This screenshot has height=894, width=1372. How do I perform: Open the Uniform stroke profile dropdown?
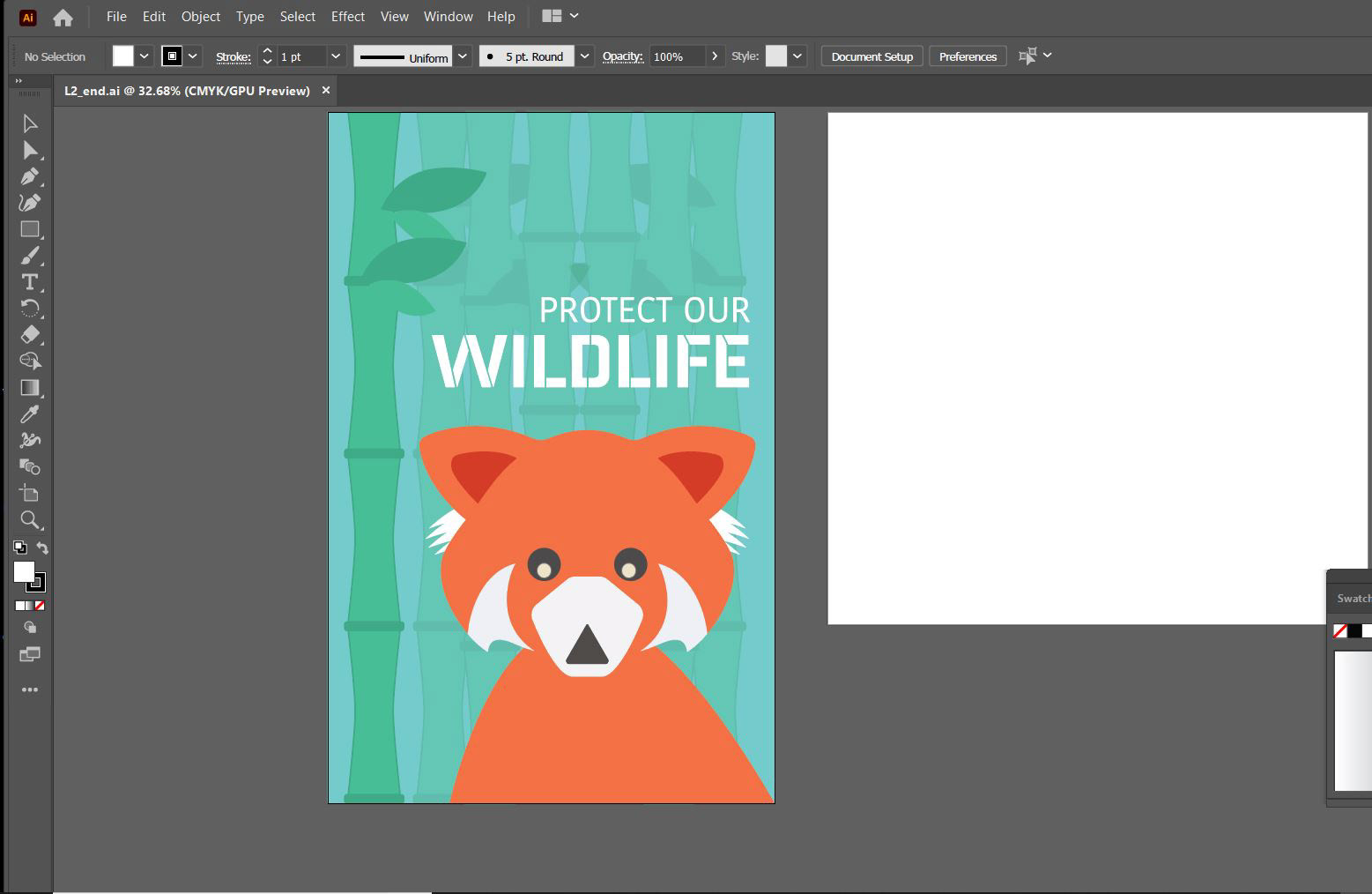point(463,56)
